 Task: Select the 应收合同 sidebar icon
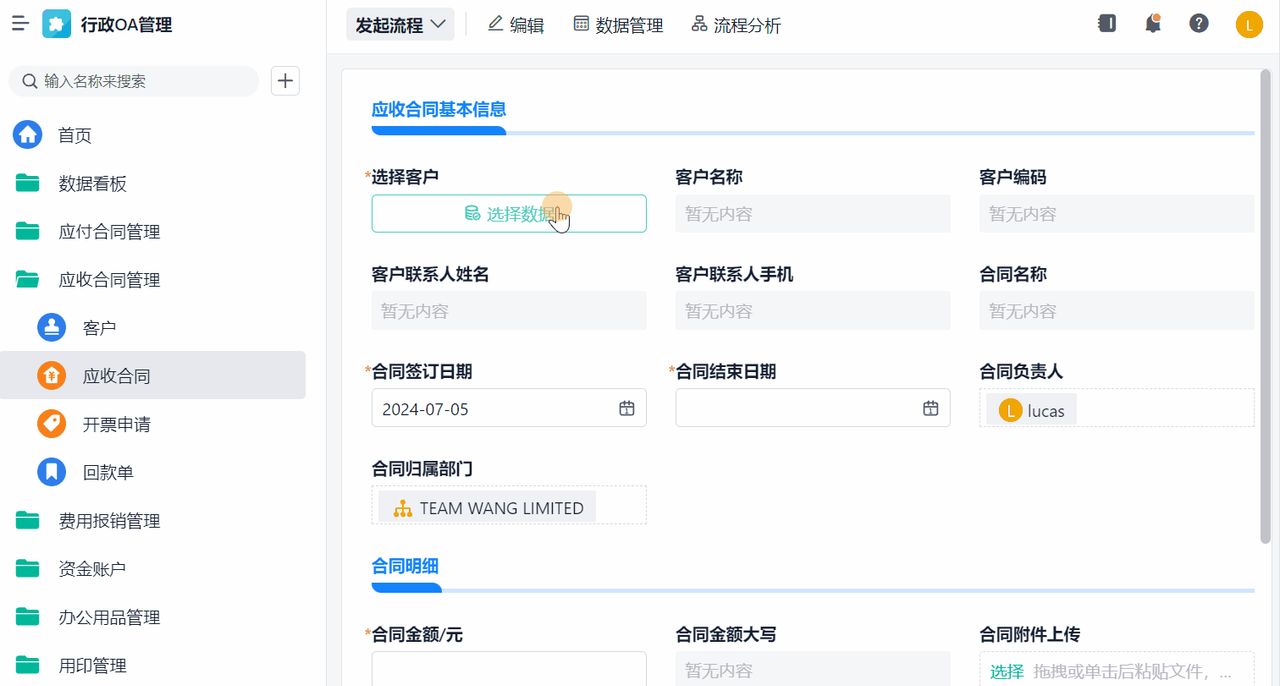[x=51, y=375]
